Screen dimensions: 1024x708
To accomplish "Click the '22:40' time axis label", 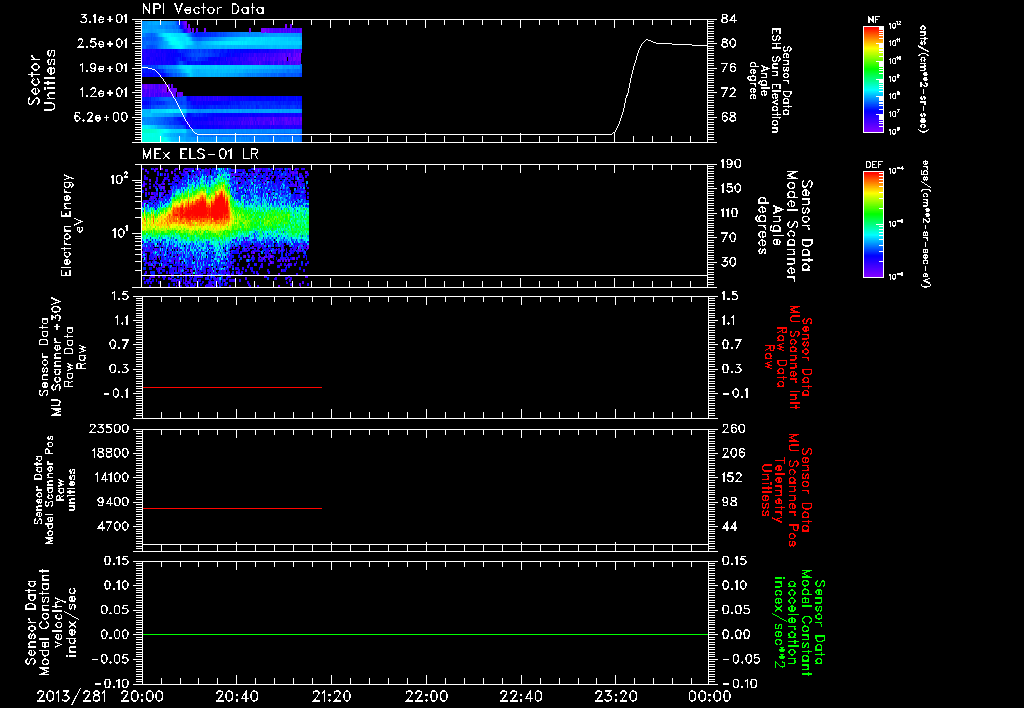I will pyautogui.click(x=520, y=696).
